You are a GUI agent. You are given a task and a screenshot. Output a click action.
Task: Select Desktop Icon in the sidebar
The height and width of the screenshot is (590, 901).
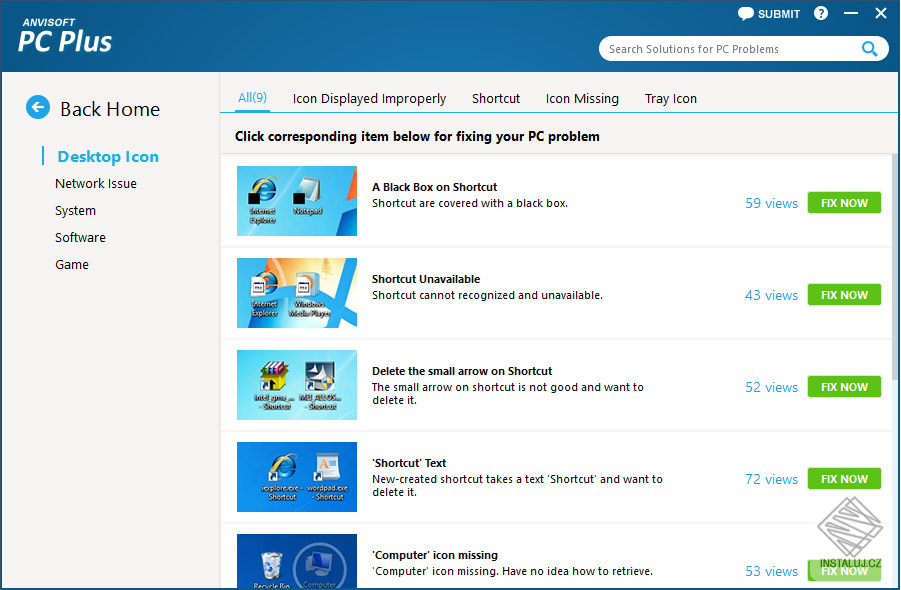108,157
